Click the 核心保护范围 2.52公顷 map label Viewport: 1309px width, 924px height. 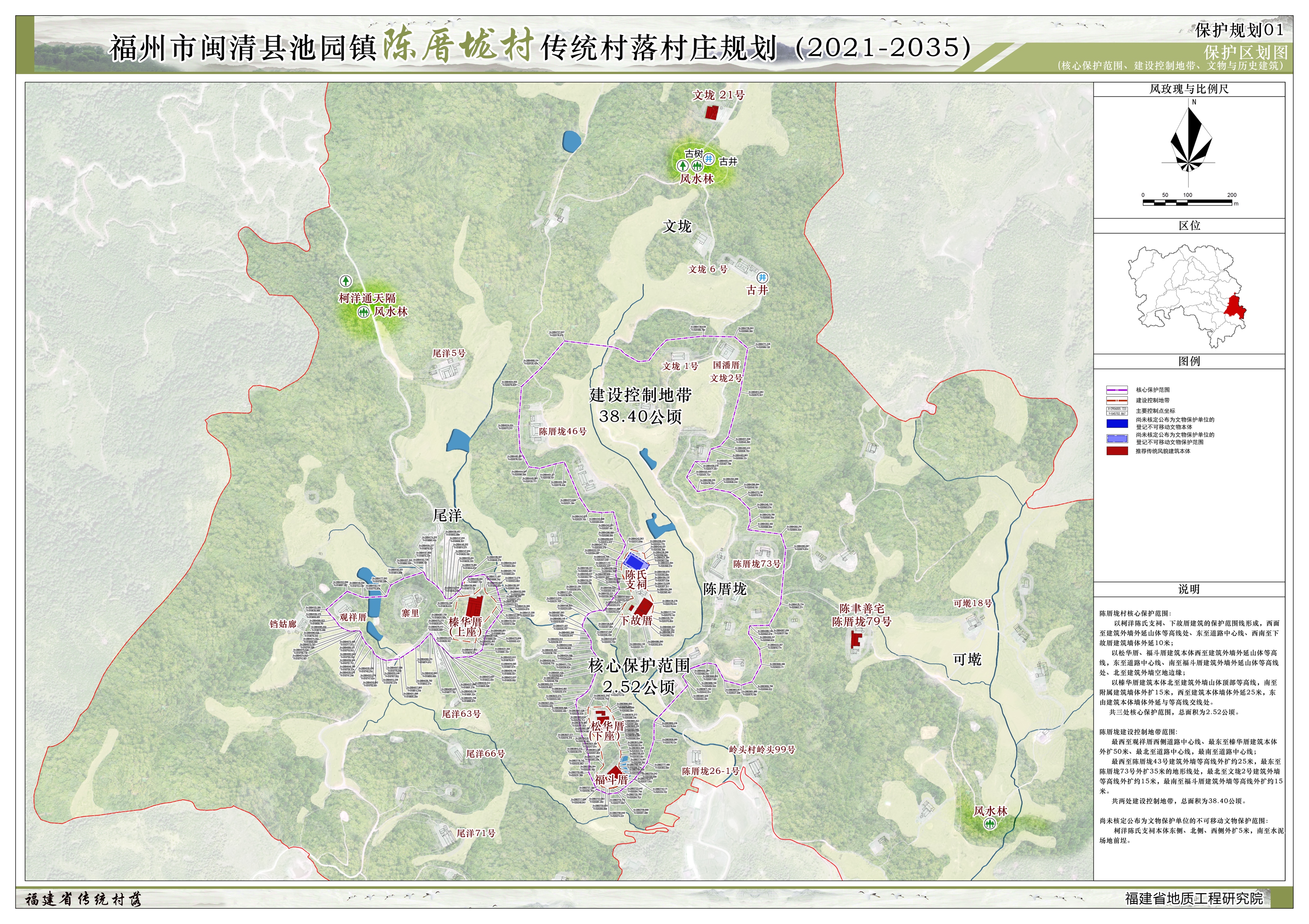click(x=639, y=676)
